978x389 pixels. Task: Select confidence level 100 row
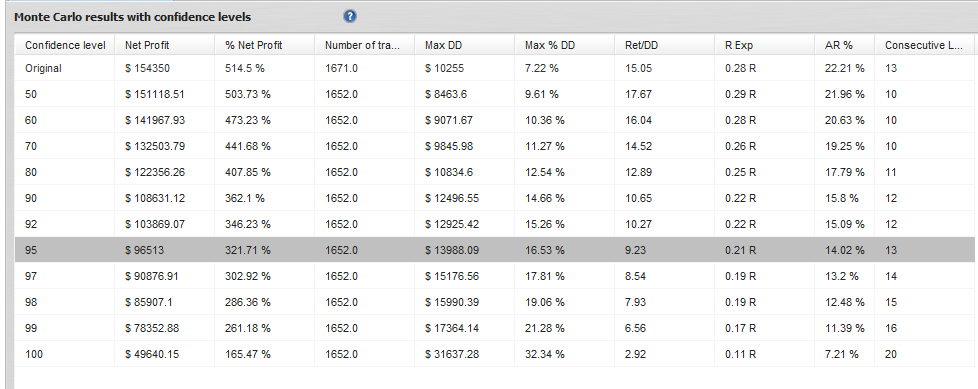495,354
